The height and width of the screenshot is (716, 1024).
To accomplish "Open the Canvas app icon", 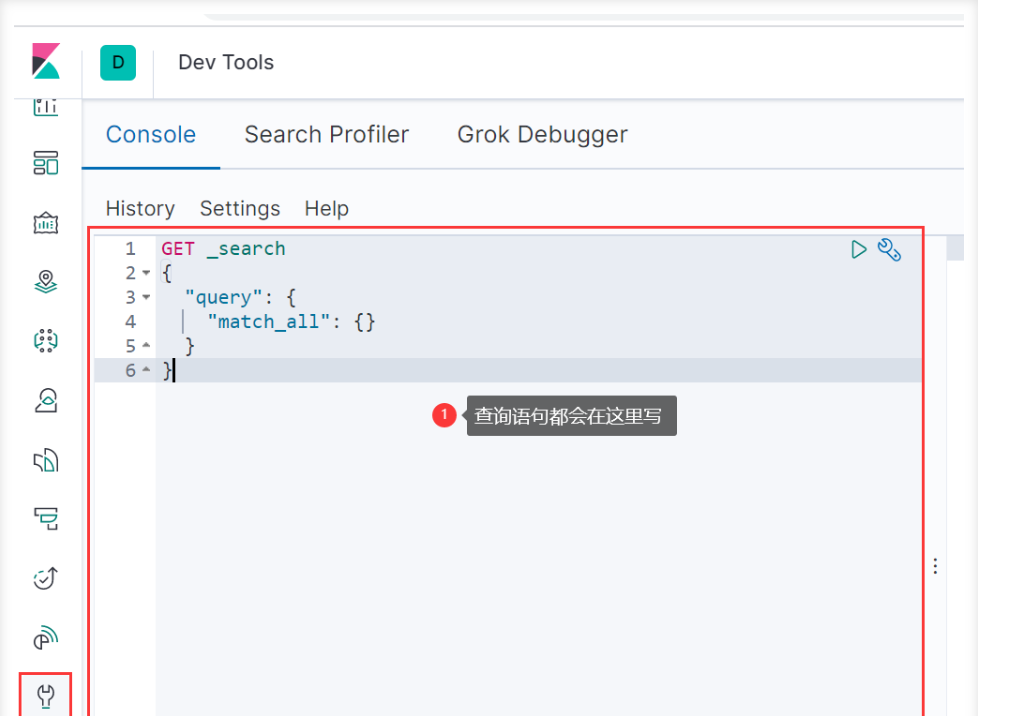I will point(46,223).
